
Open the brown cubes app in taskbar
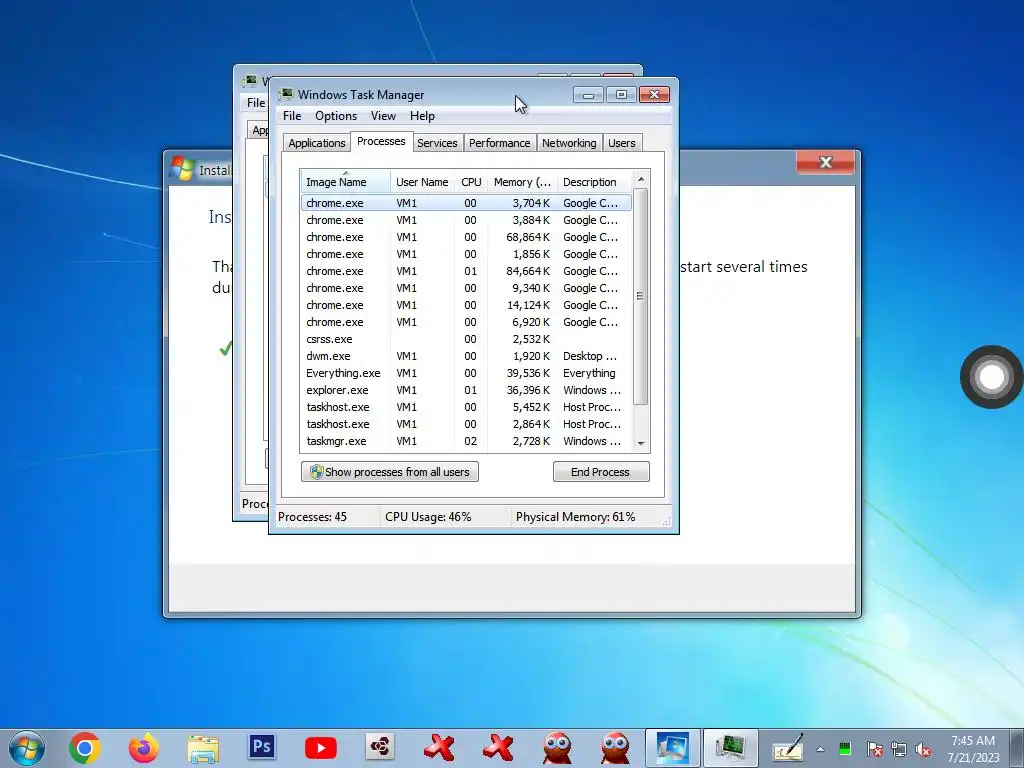click(x=380, y=747)
